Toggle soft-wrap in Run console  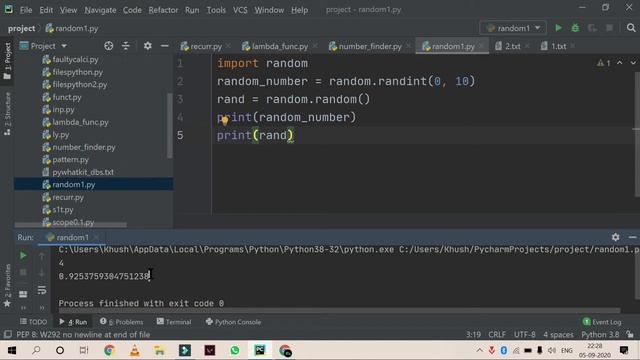click(42, 290)
